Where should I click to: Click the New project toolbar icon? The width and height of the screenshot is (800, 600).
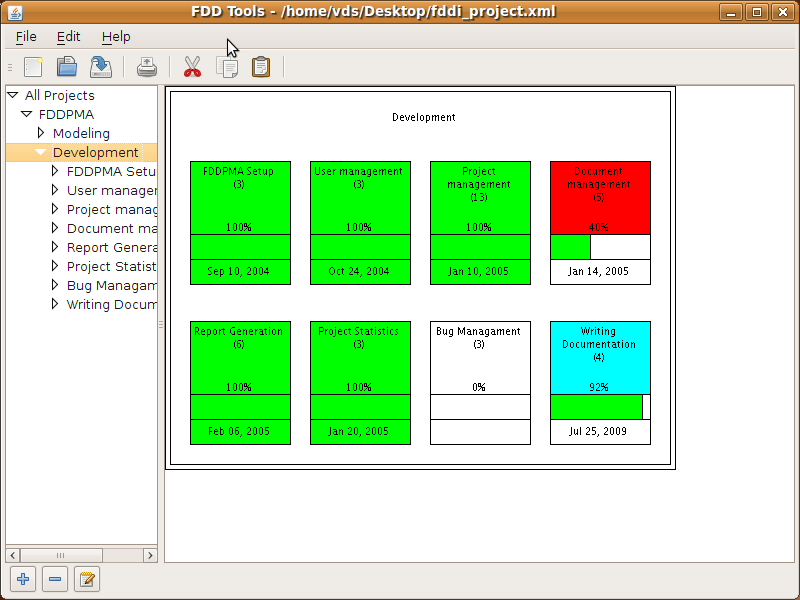34,67
